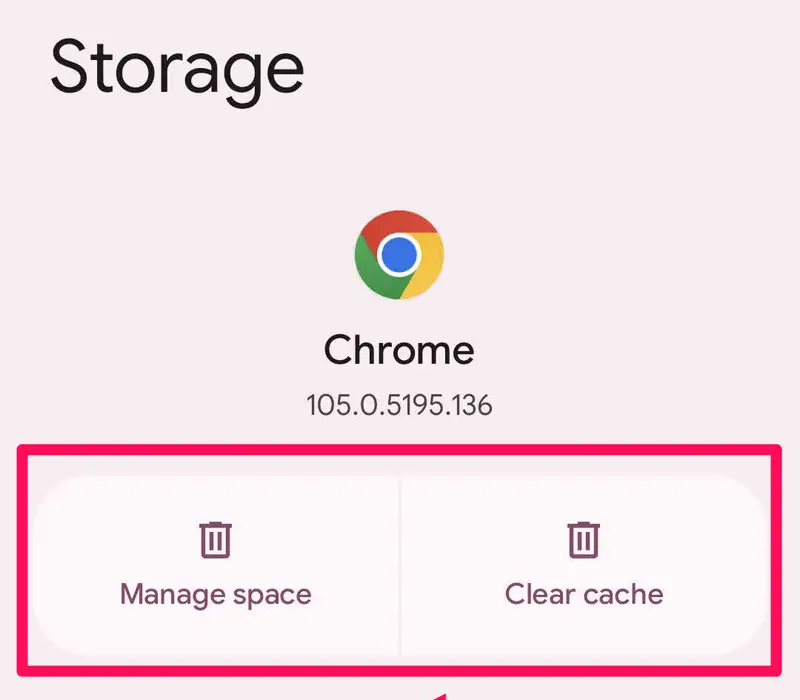The height and width of the screenshot is (700, 800).
Task: Click the letter "S" in the Storage title
Action: tap(73, 68)
